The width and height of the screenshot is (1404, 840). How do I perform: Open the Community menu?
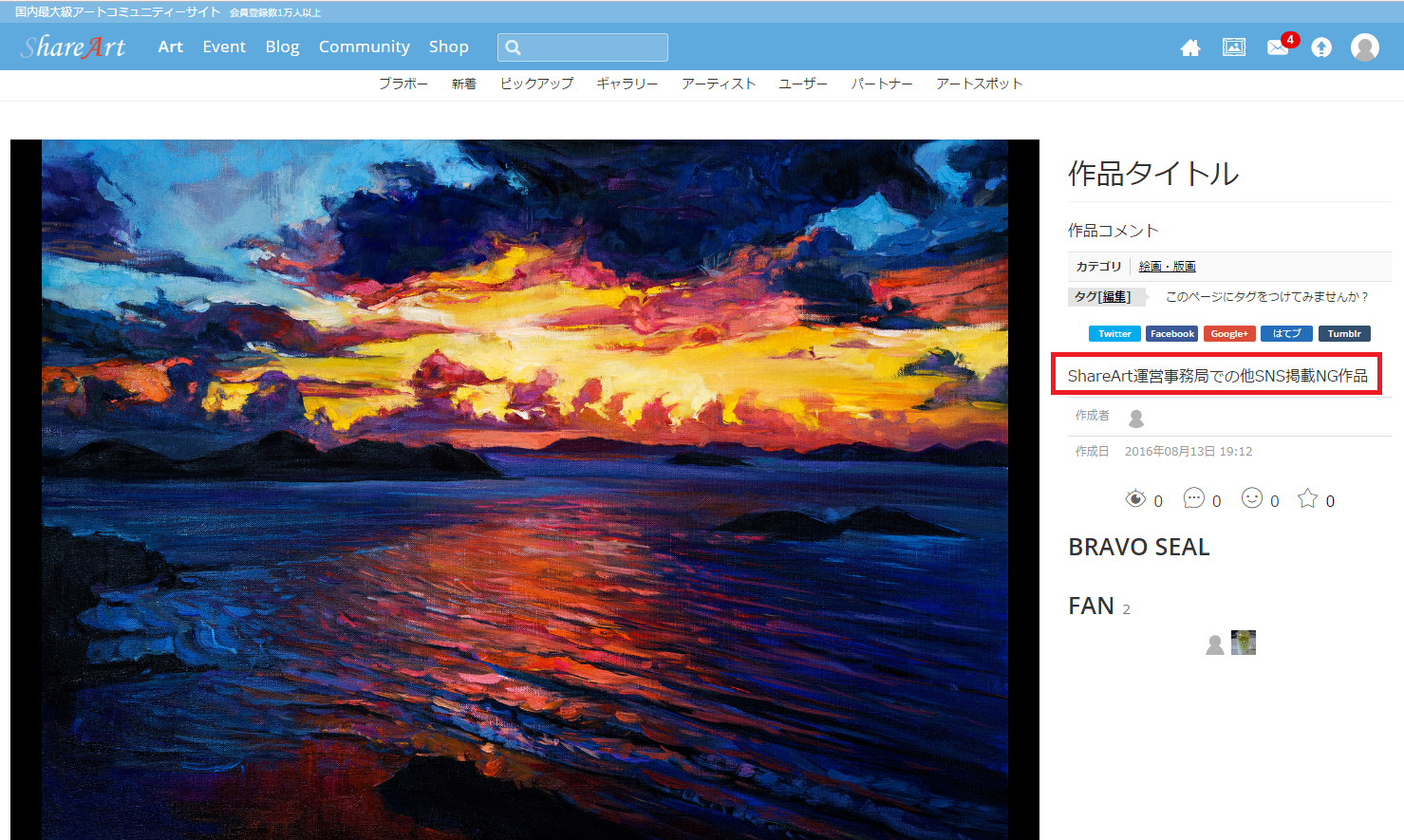[365, 47]
